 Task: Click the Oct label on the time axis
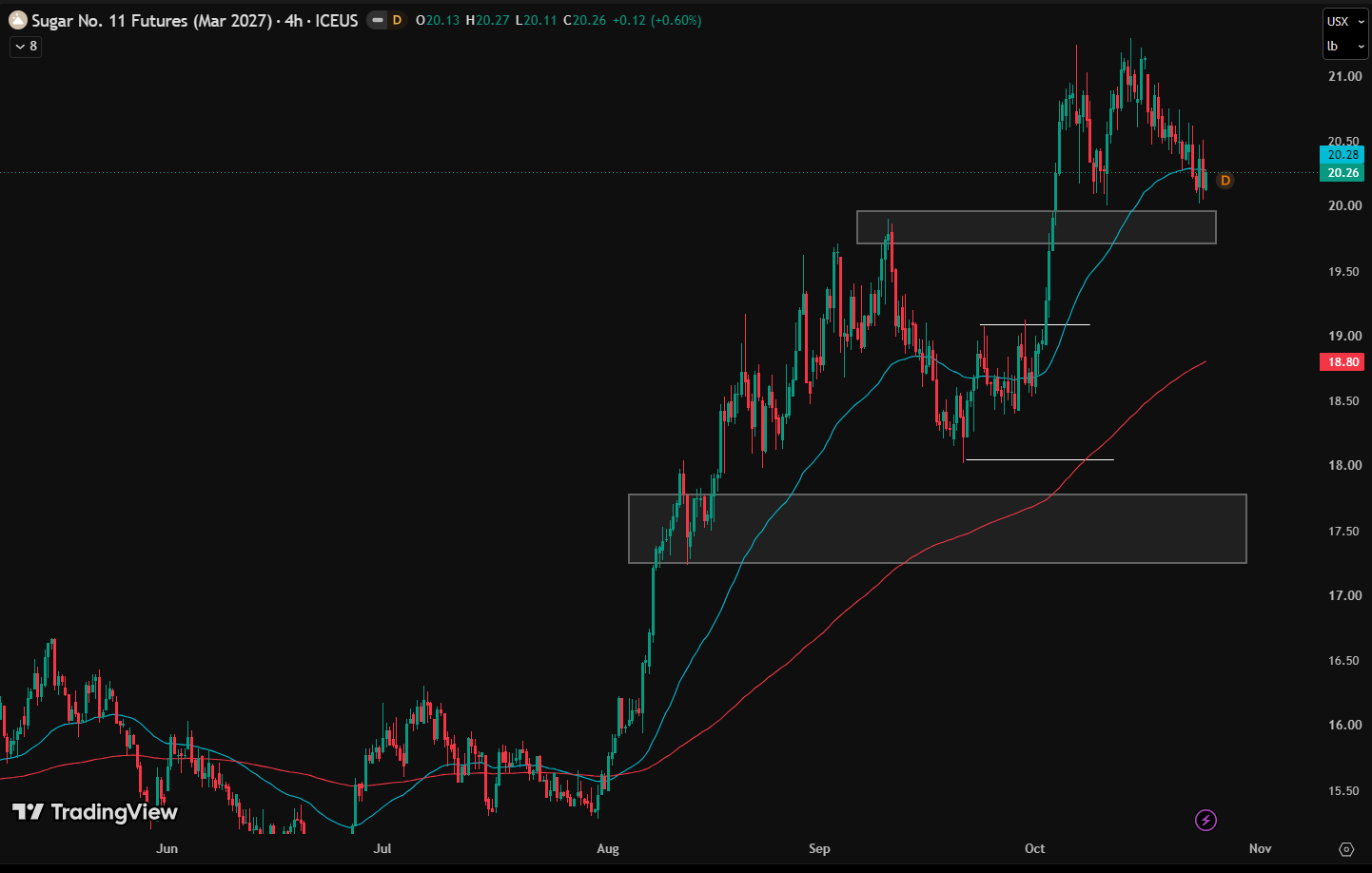[1035, 848]
